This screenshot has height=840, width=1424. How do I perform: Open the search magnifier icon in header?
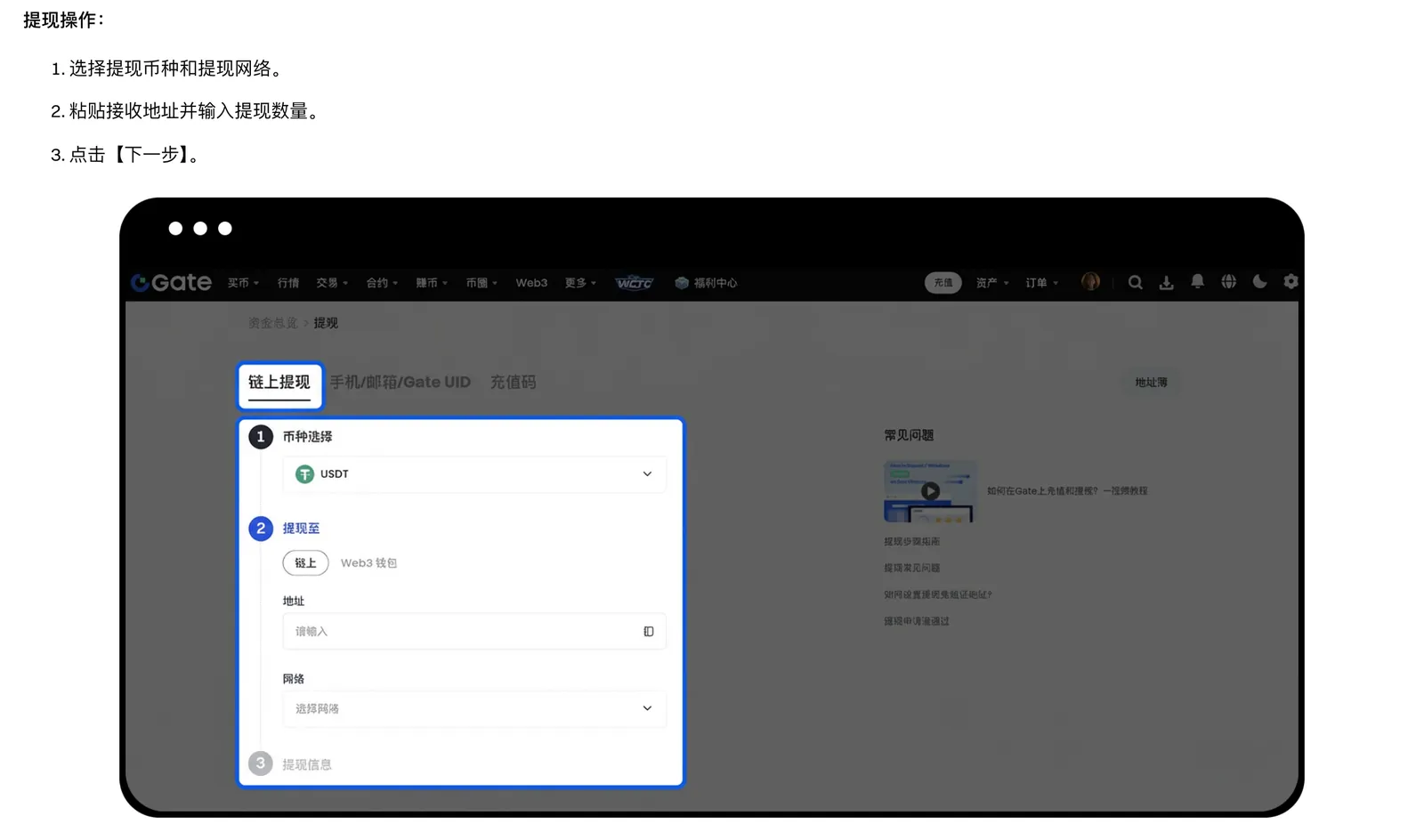coord(1135,283)
